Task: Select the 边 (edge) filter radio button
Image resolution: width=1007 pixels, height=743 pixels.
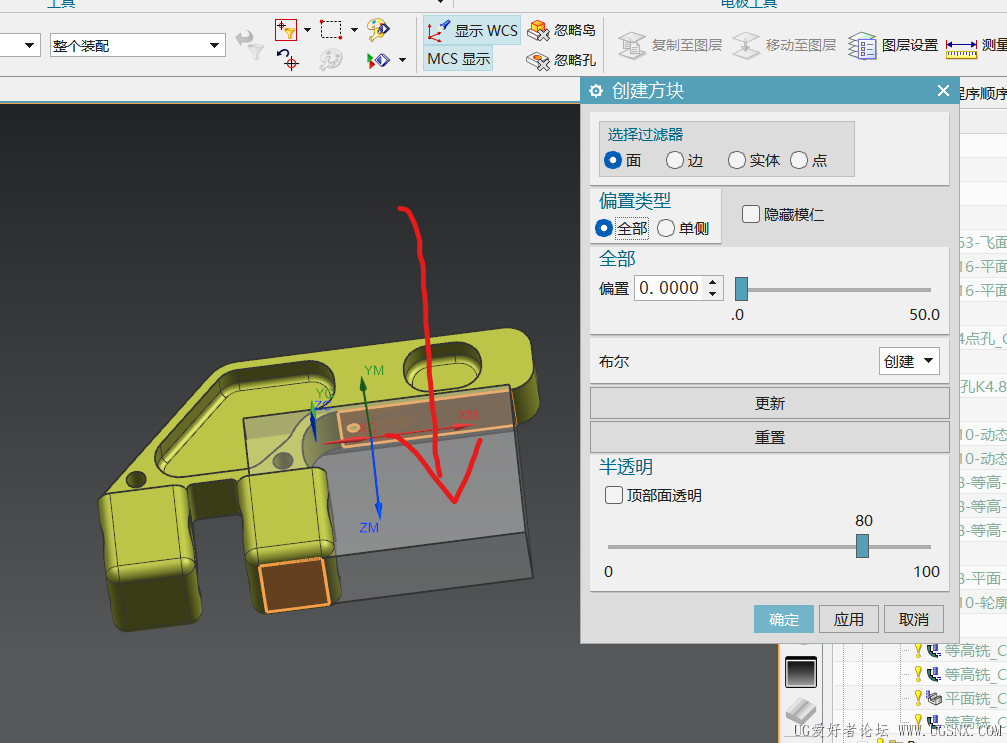Action: (675, 160)
